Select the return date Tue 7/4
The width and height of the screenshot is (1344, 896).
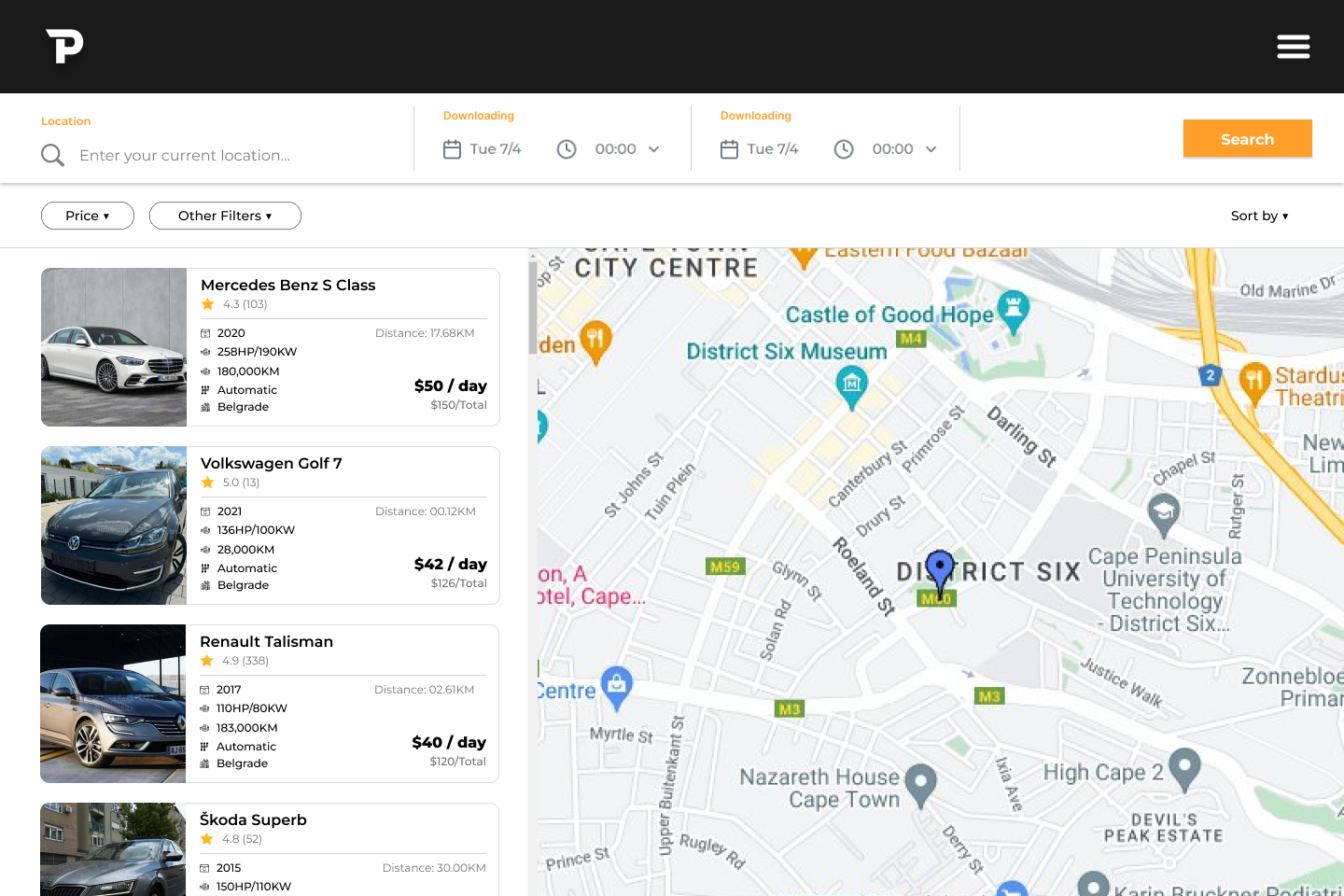[x=773, y=149]
